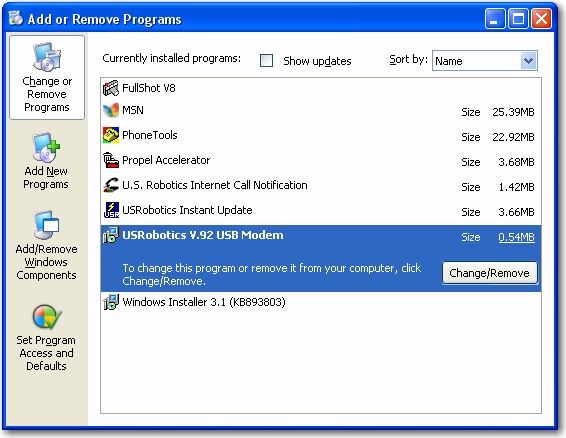Click the FullShot V8 program icon
The image size is (566, 438).
pyautogui.click(x=111, y=88)
